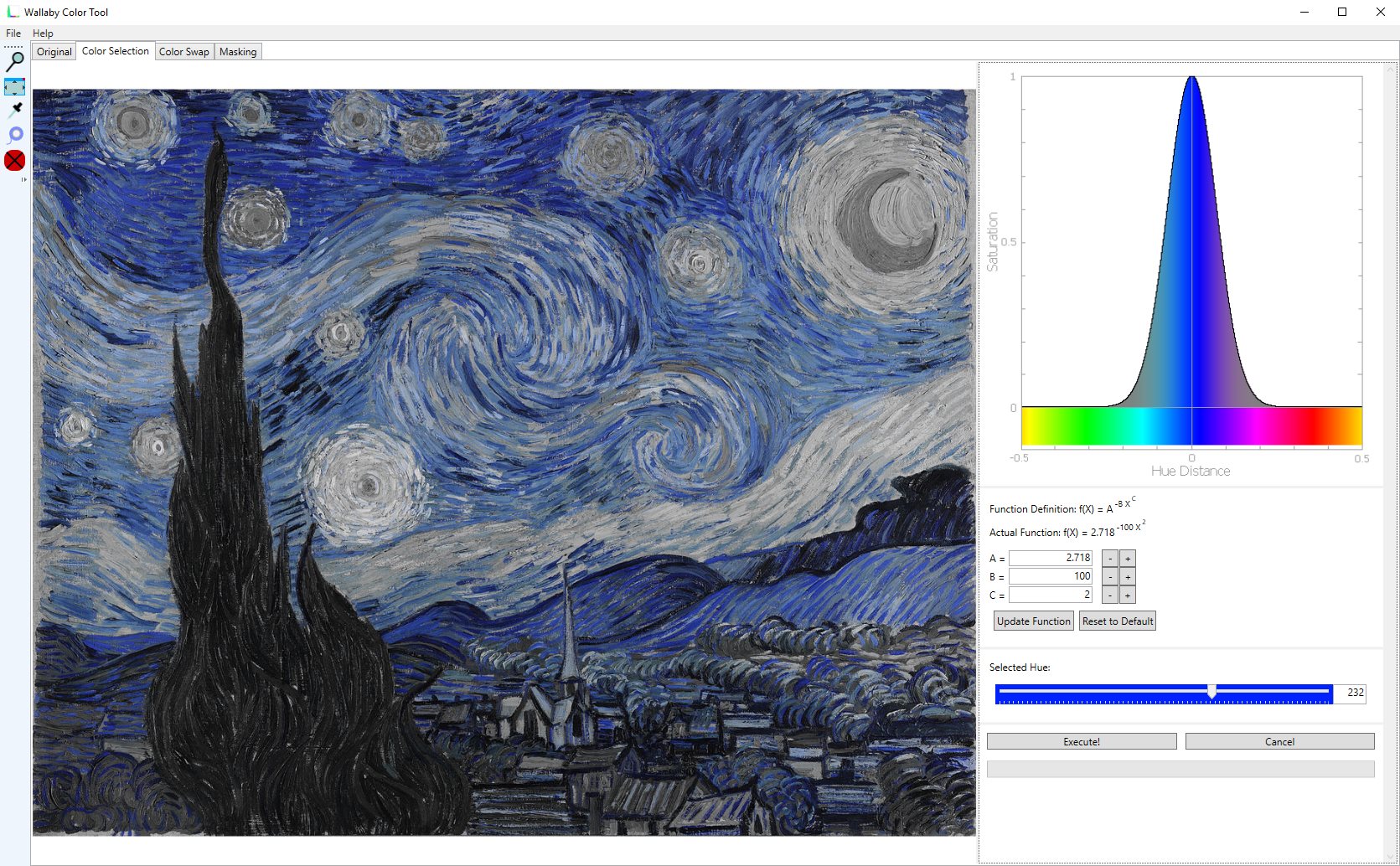Image resolution: width=1400 pixels, height=866 pixels.
Task: Decrease the B value with minus button
Action: pos(1110,577)
